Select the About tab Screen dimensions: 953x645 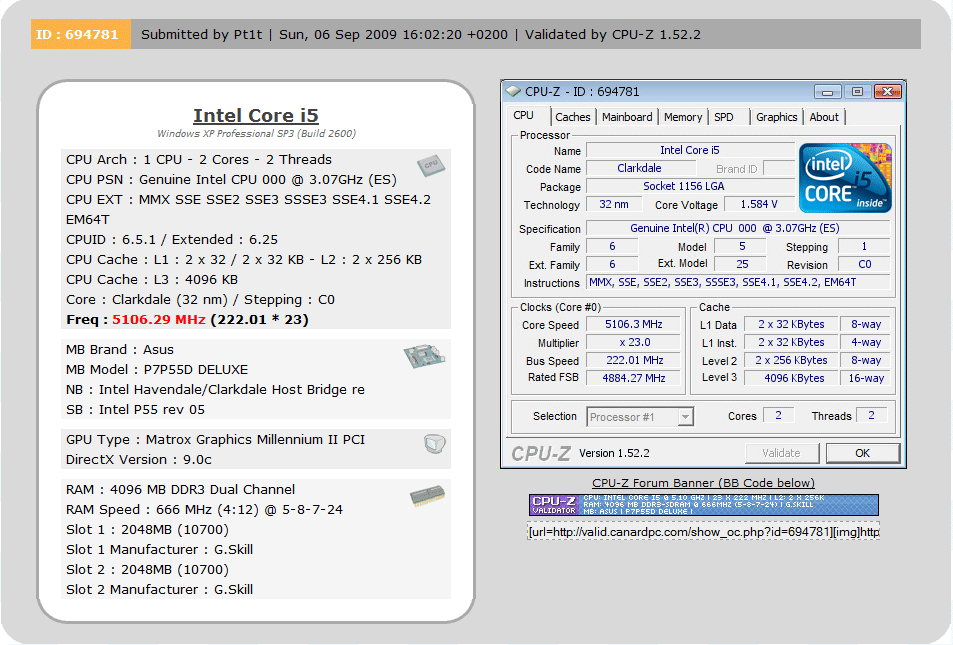824,117
